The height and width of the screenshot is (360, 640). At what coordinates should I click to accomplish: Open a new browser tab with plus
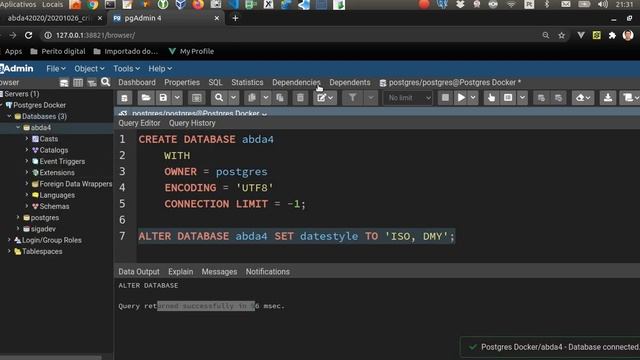(235, 18)
